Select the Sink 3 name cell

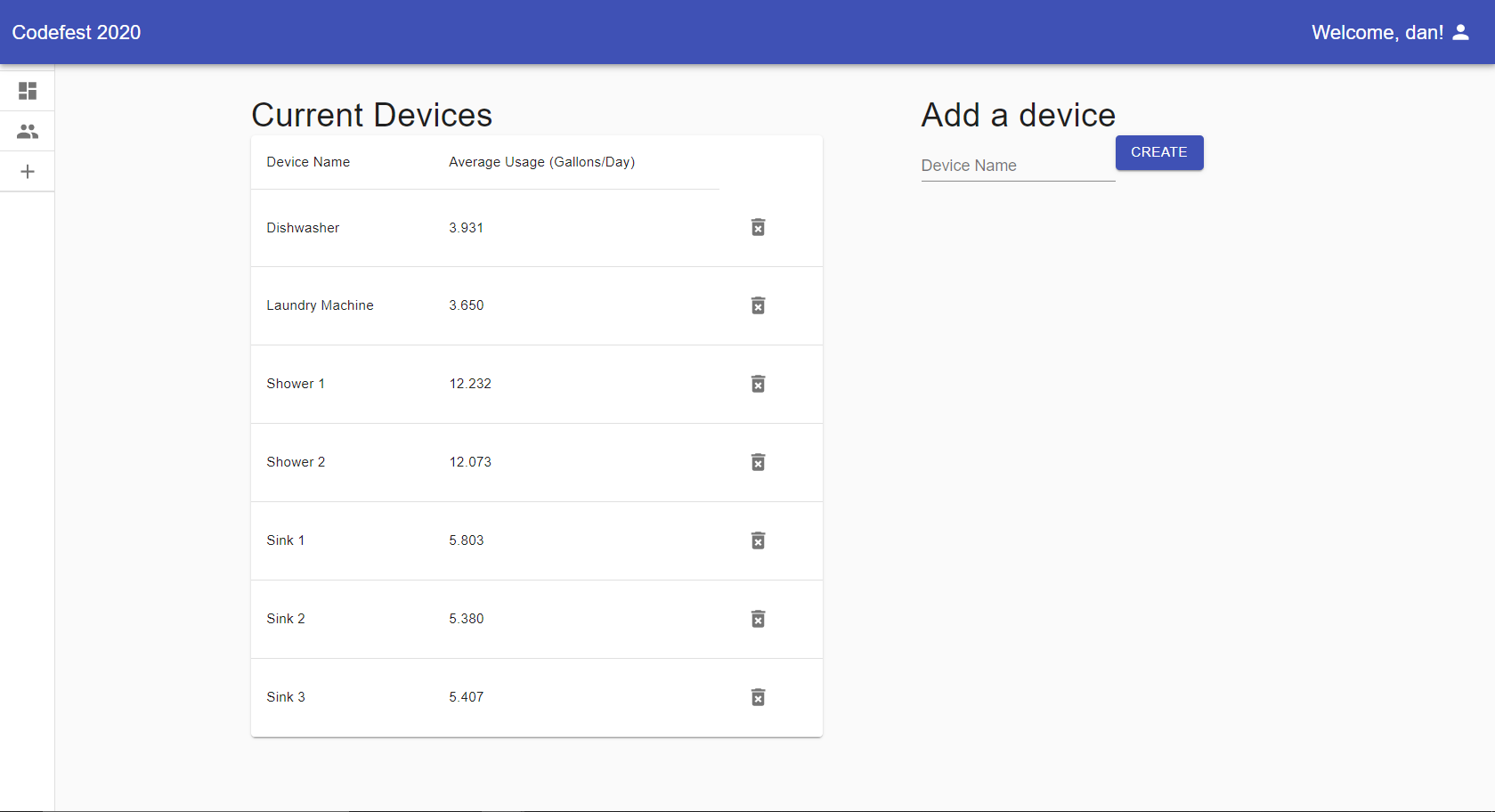[x=286, y=697]
